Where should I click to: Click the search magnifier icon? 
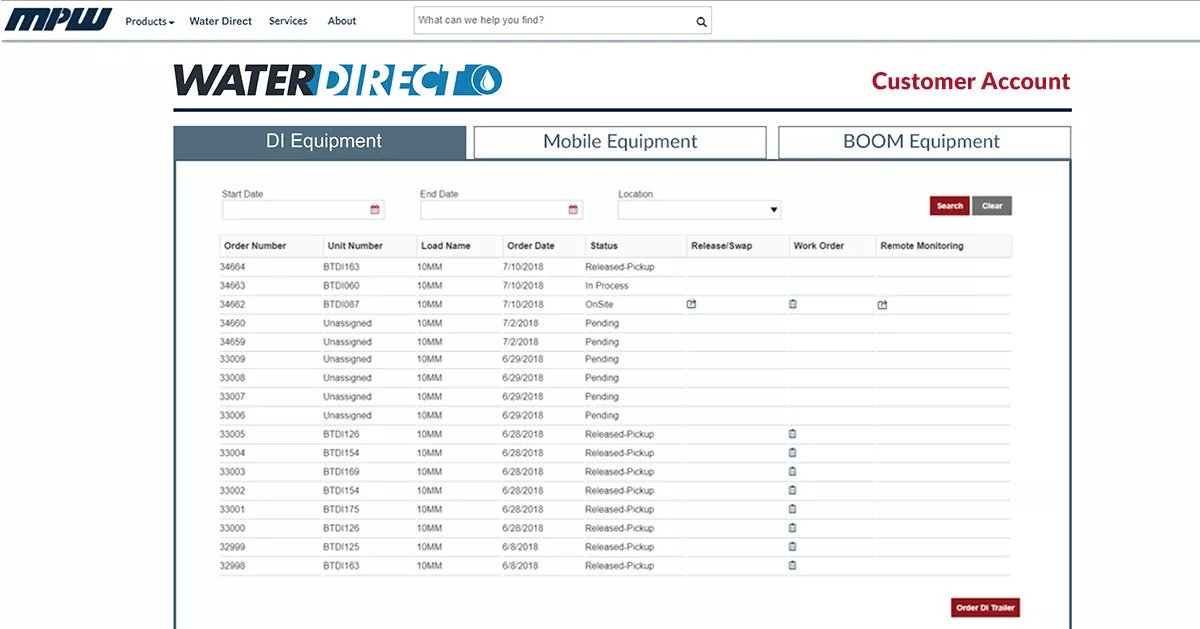tap(701, 21)
